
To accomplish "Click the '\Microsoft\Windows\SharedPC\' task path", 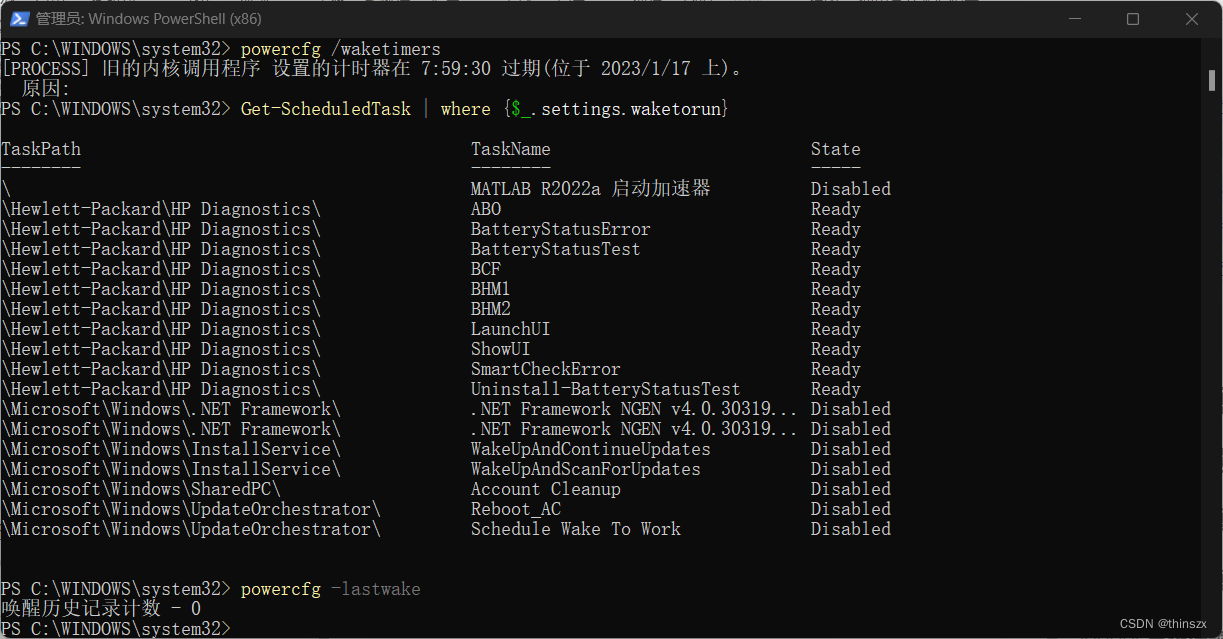I will (141, 489).
